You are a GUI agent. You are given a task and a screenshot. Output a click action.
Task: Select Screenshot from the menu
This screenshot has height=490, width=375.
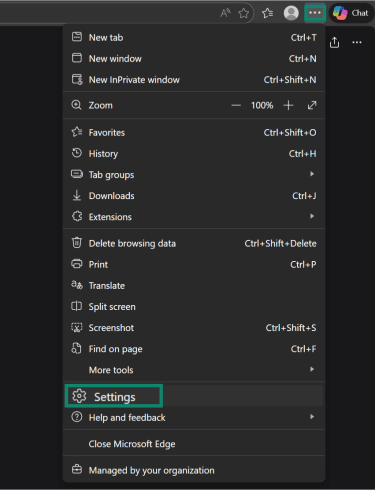coord(194,328)
